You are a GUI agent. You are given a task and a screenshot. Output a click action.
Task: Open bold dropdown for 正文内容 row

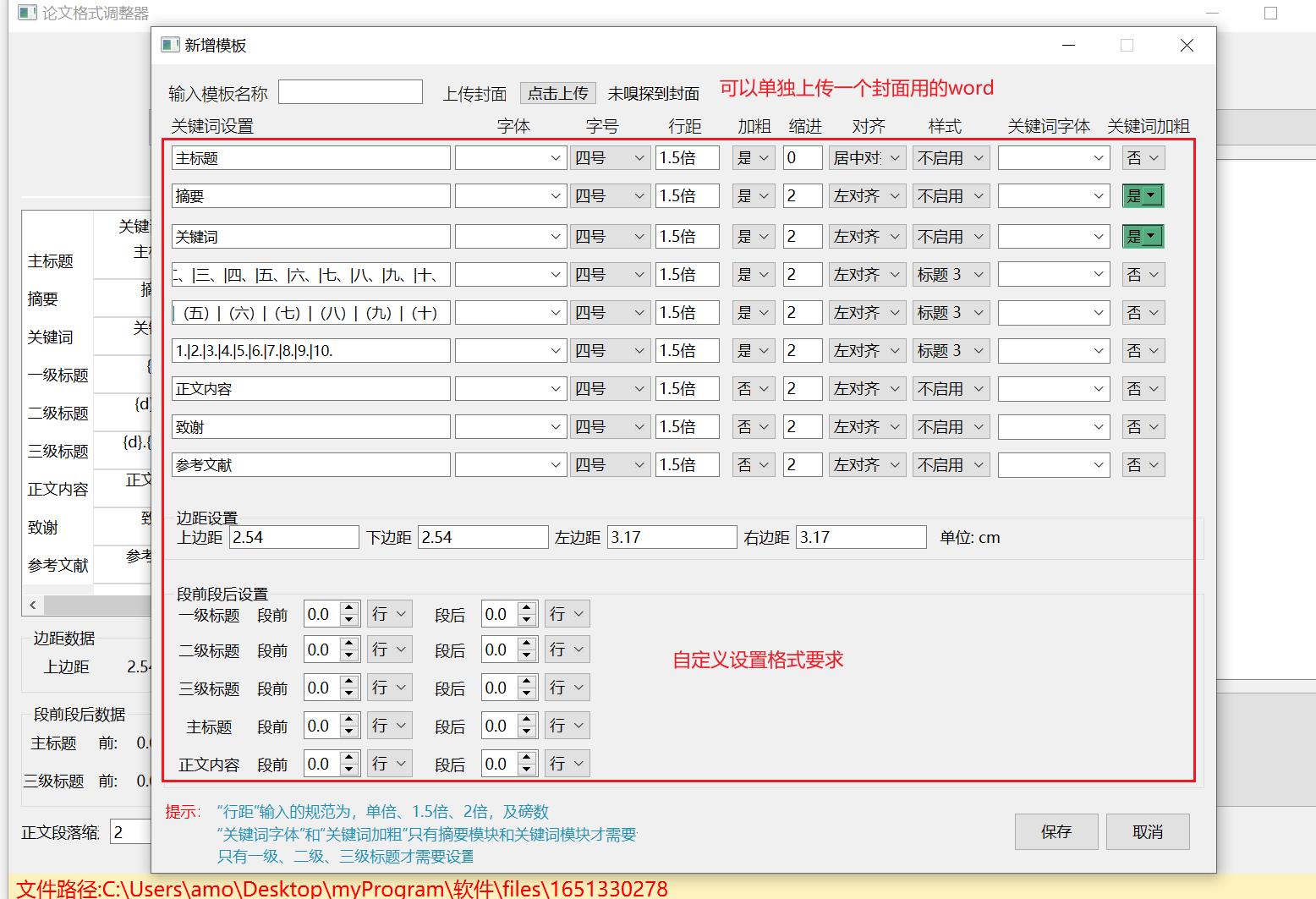754,389
